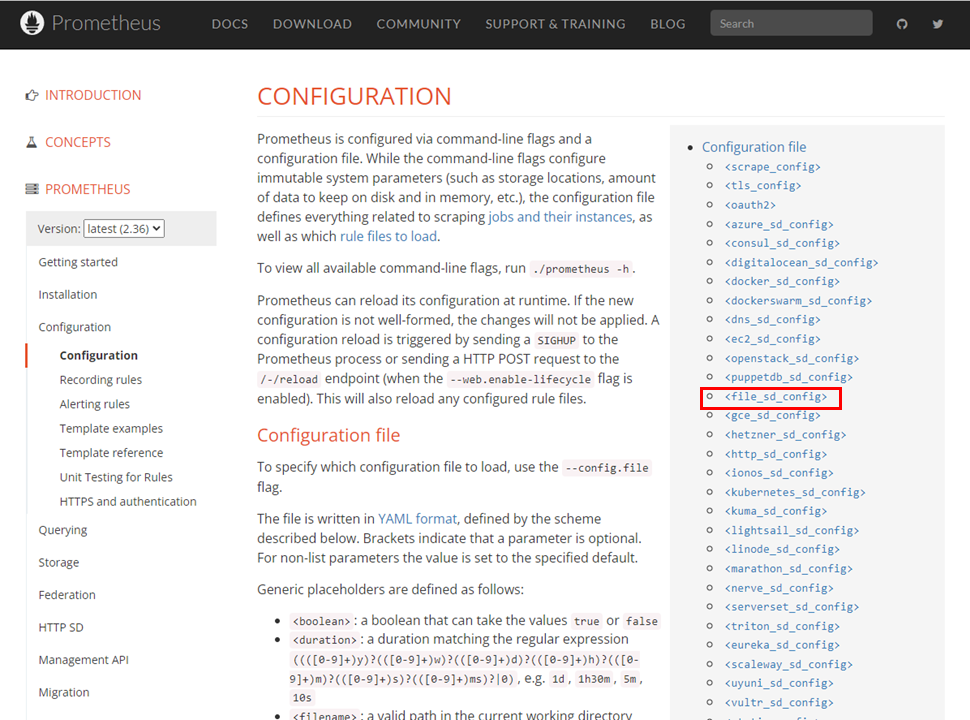Jump to <azure_sd_config> section
Screen dimensions: 970x720
coord(779,224)
